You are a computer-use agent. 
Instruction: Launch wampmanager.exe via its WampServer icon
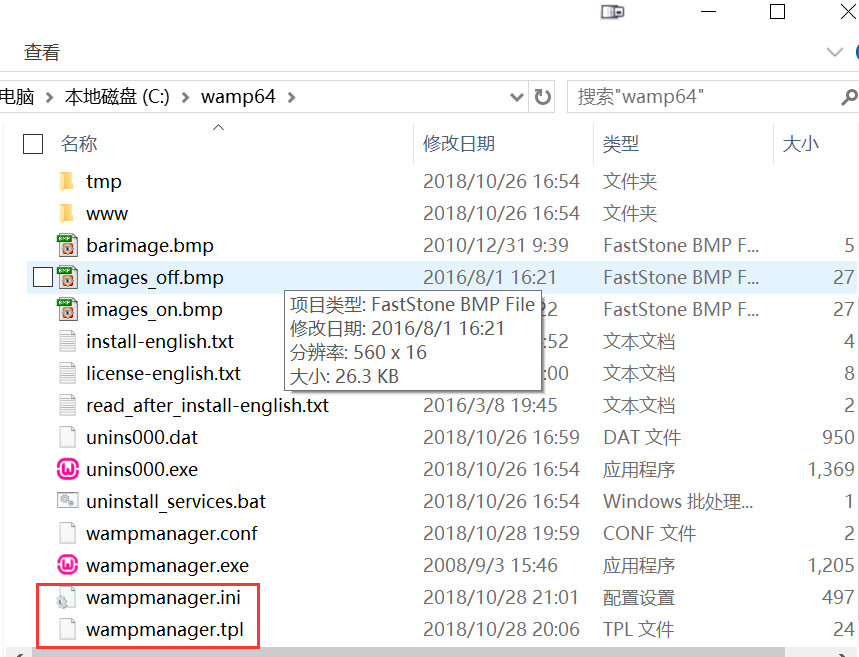(x=66, y=565)
